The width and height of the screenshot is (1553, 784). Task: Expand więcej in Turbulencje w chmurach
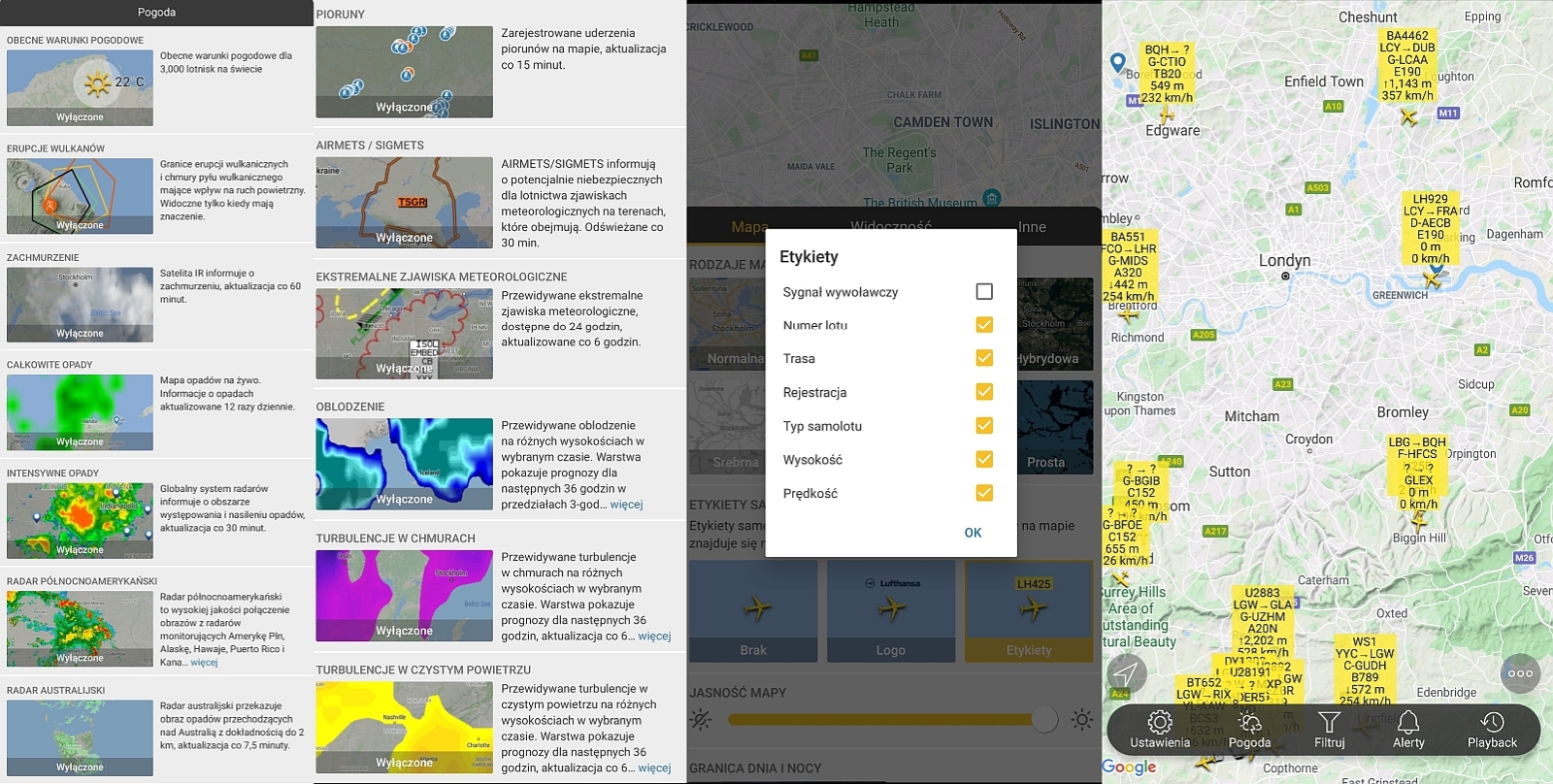[x=654, y=637]
